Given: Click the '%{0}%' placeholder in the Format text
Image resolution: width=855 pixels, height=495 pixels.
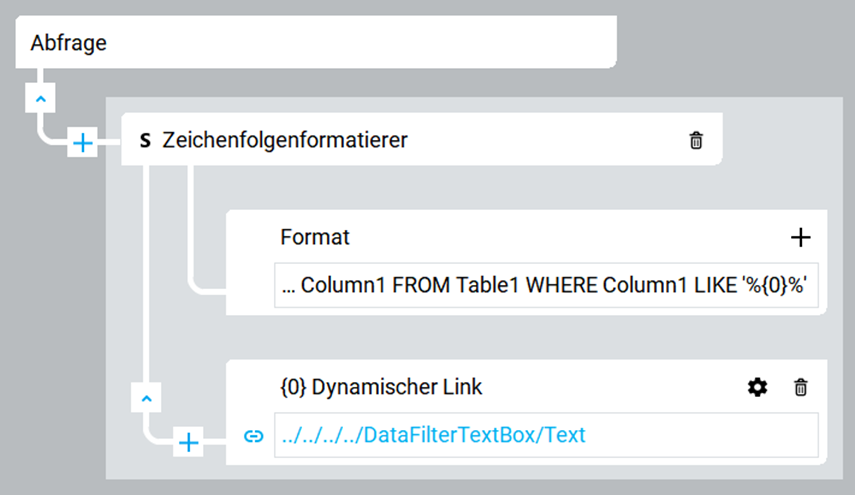Looking at the screenshot, I should 774,285.
